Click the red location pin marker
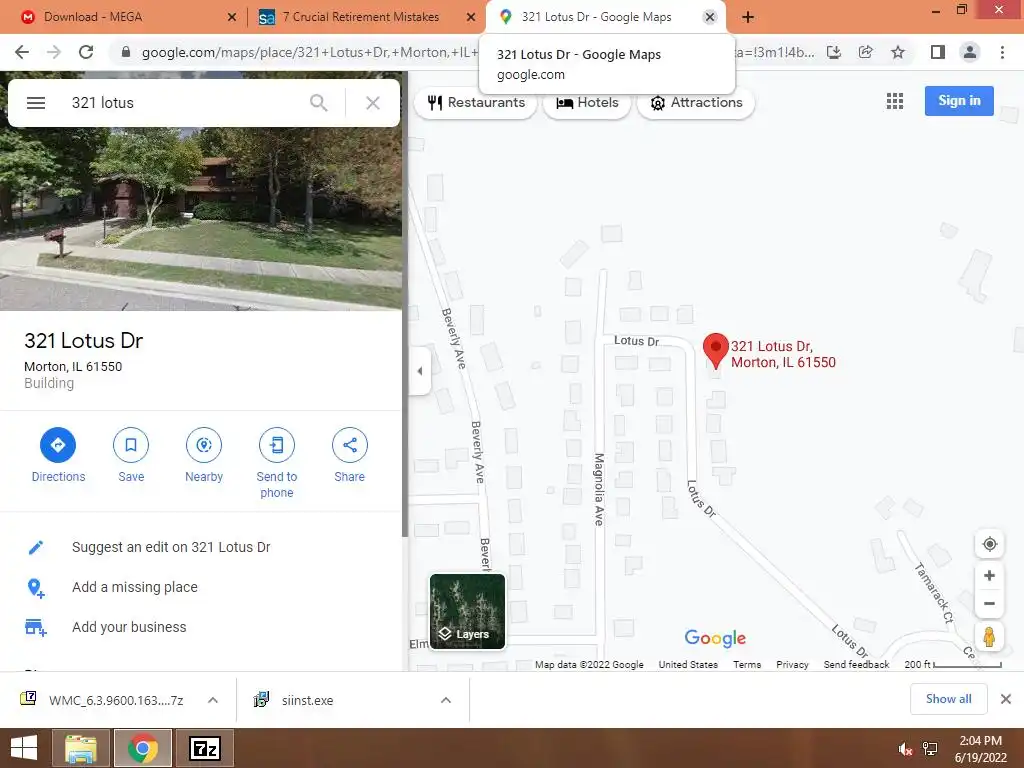The height and width of the screenshot is (768, 1024). (716, 351)
